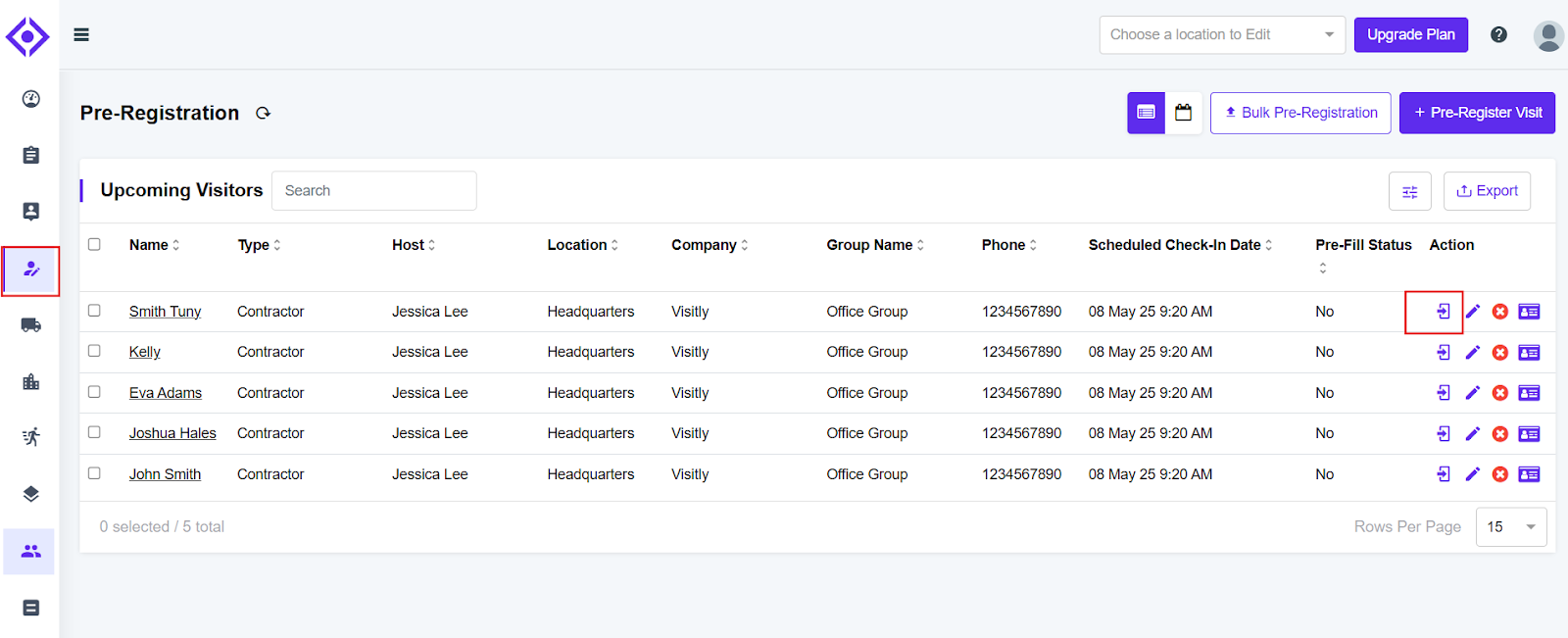The height and width of the screenshot is (638, 1568).
Task: Open the dashboard gauge sidebar icon
Action: [x=31, y=99]
